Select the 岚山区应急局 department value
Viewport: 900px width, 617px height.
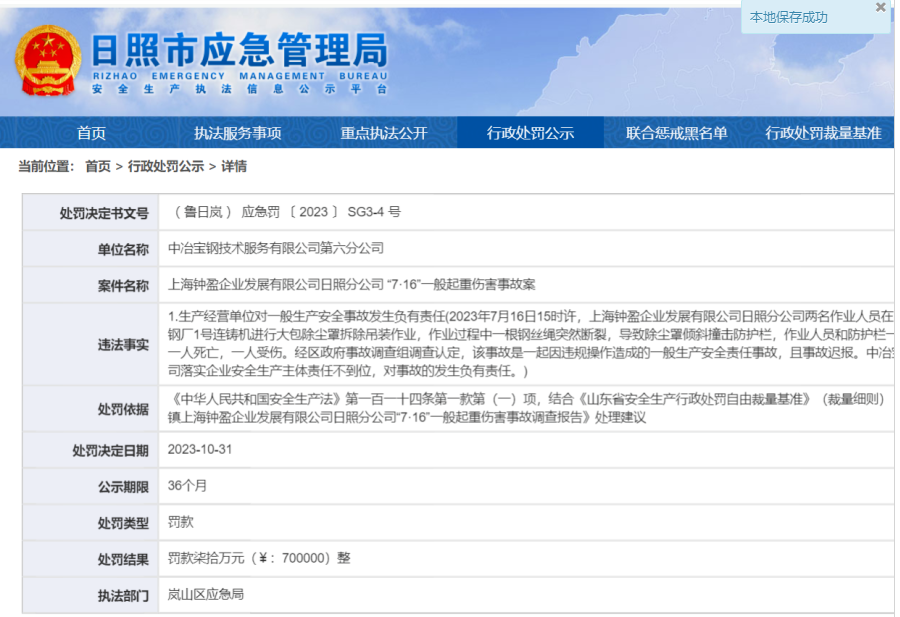206,594
